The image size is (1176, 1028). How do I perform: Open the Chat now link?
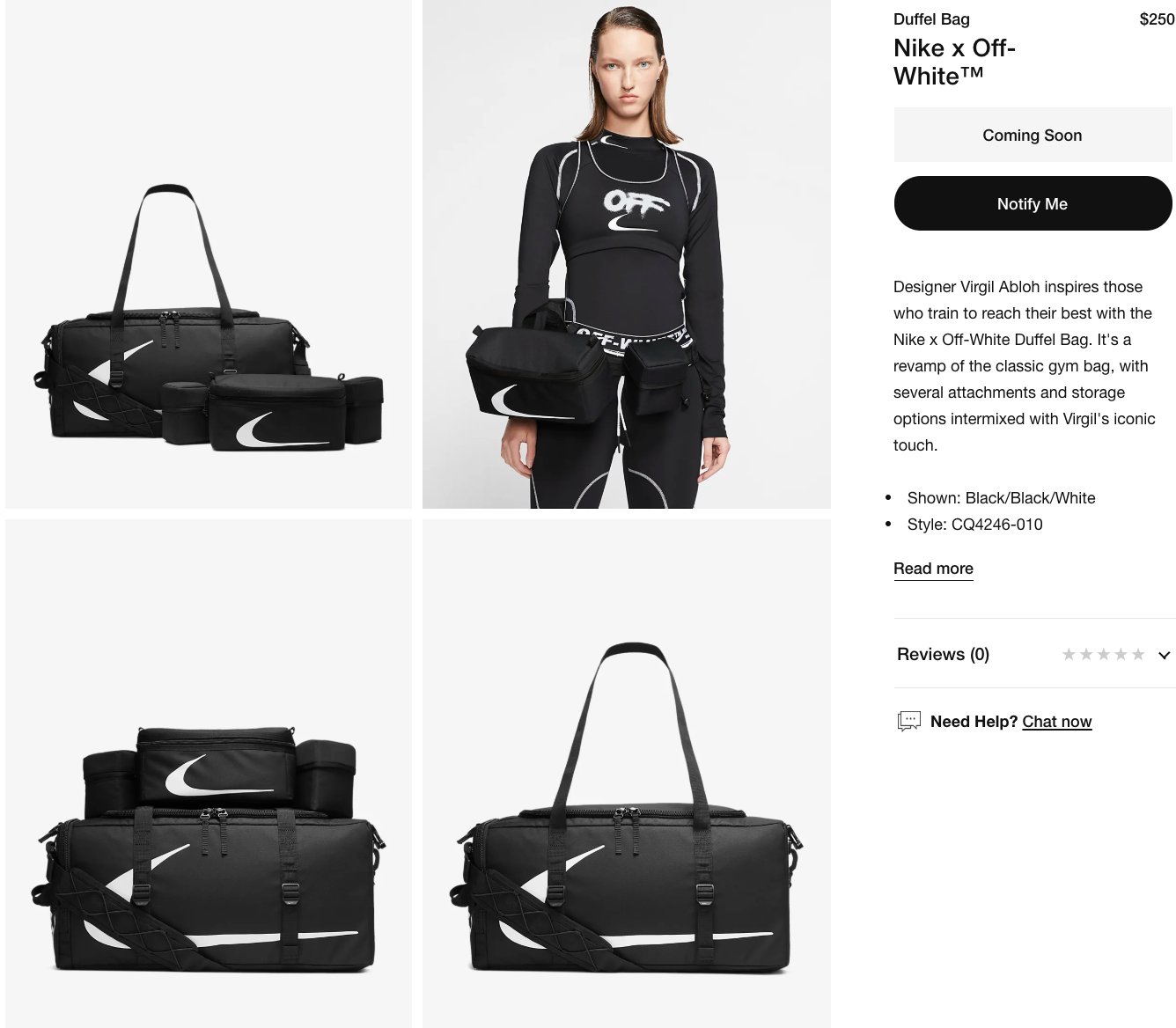tap(1056, 722)
